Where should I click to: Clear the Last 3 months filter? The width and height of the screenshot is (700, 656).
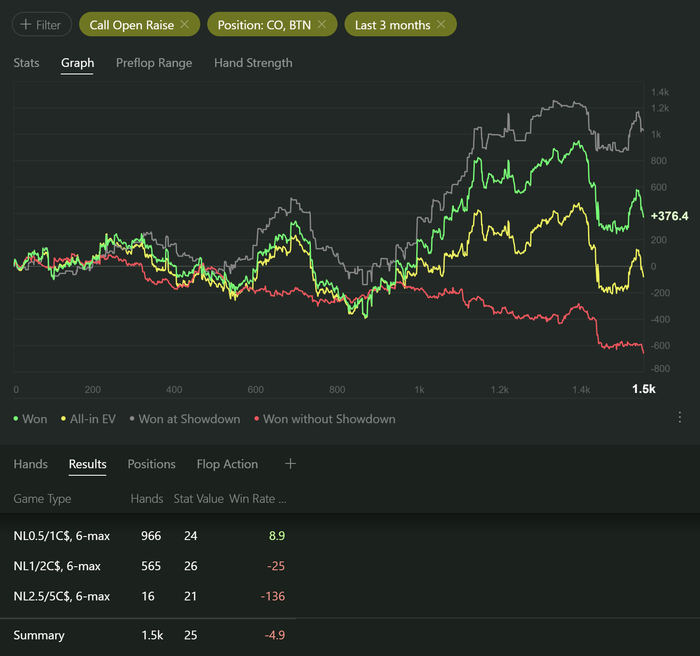coord(441,24)
